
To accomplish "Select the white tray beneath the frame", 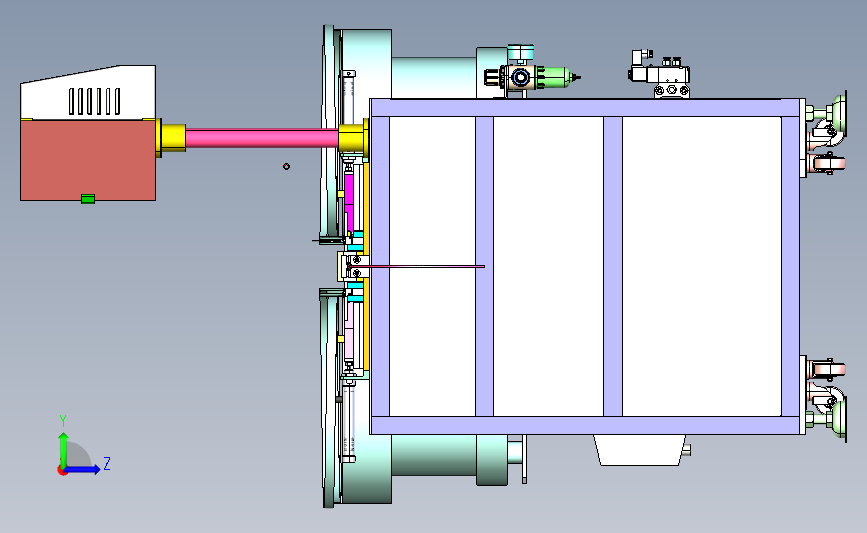I will coord(640,450).
